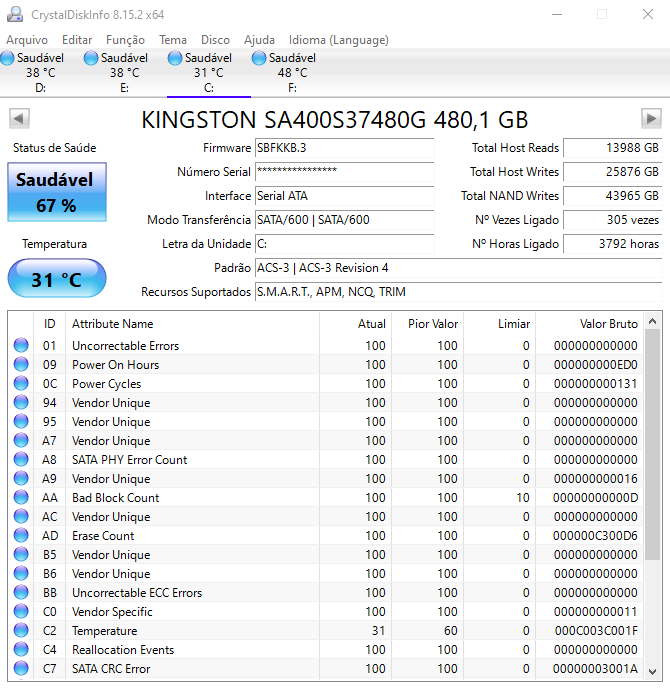This screenshot has width=670, height=690.
Task: Click status icon of attribute A7 row
Action: pyautogui.click(x=21, y=440)
